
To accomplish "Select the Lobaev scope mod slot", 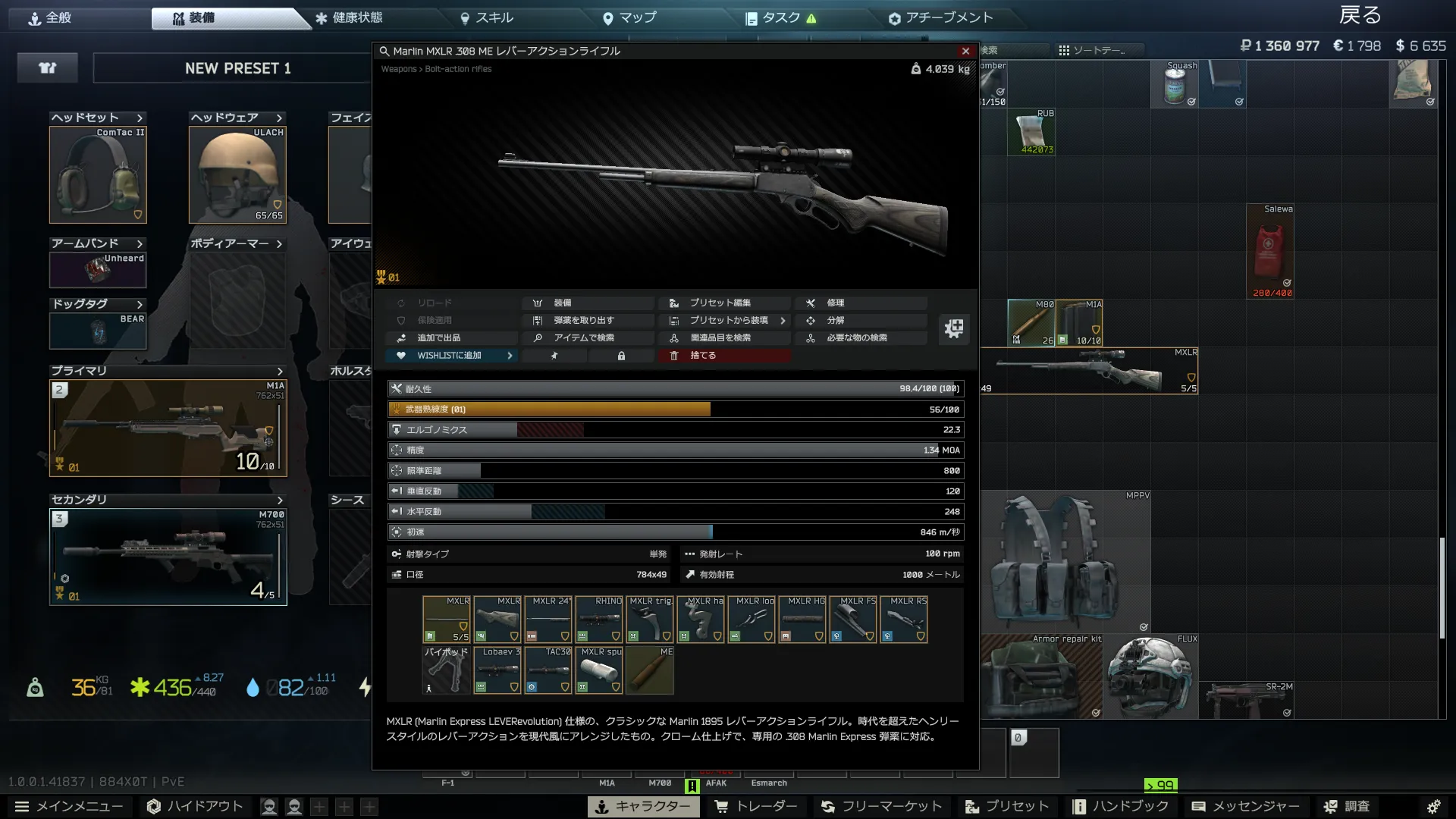I will tap(497, 670).
